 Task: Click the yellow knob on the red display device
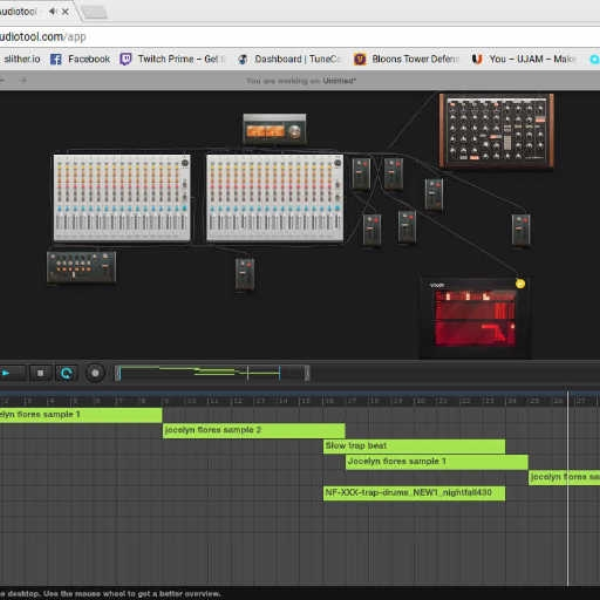520,284
